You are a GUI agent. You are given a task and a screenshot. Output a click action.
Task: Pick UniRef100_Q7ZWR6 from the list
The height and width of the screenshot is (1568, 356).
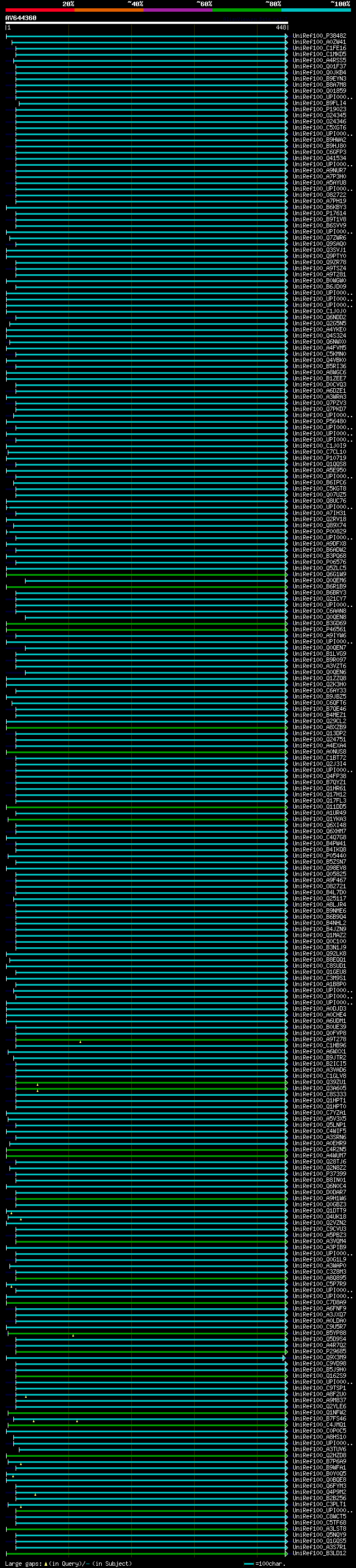[319, 238]
